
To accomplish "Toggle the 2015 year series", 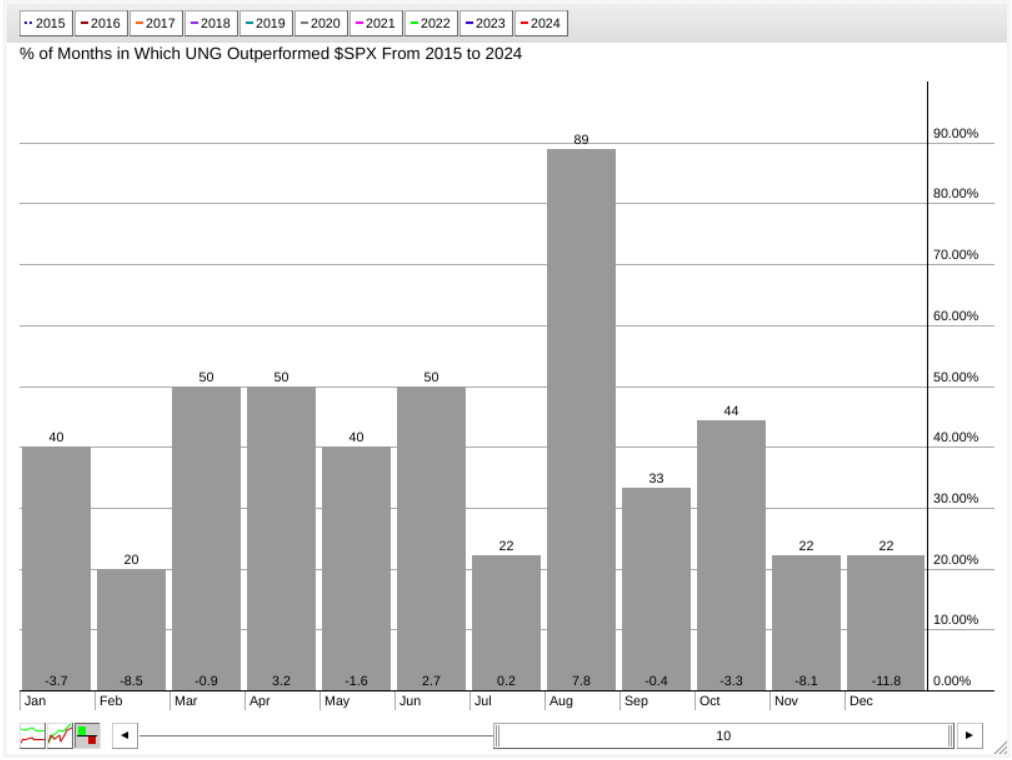I will click(45, 23).
